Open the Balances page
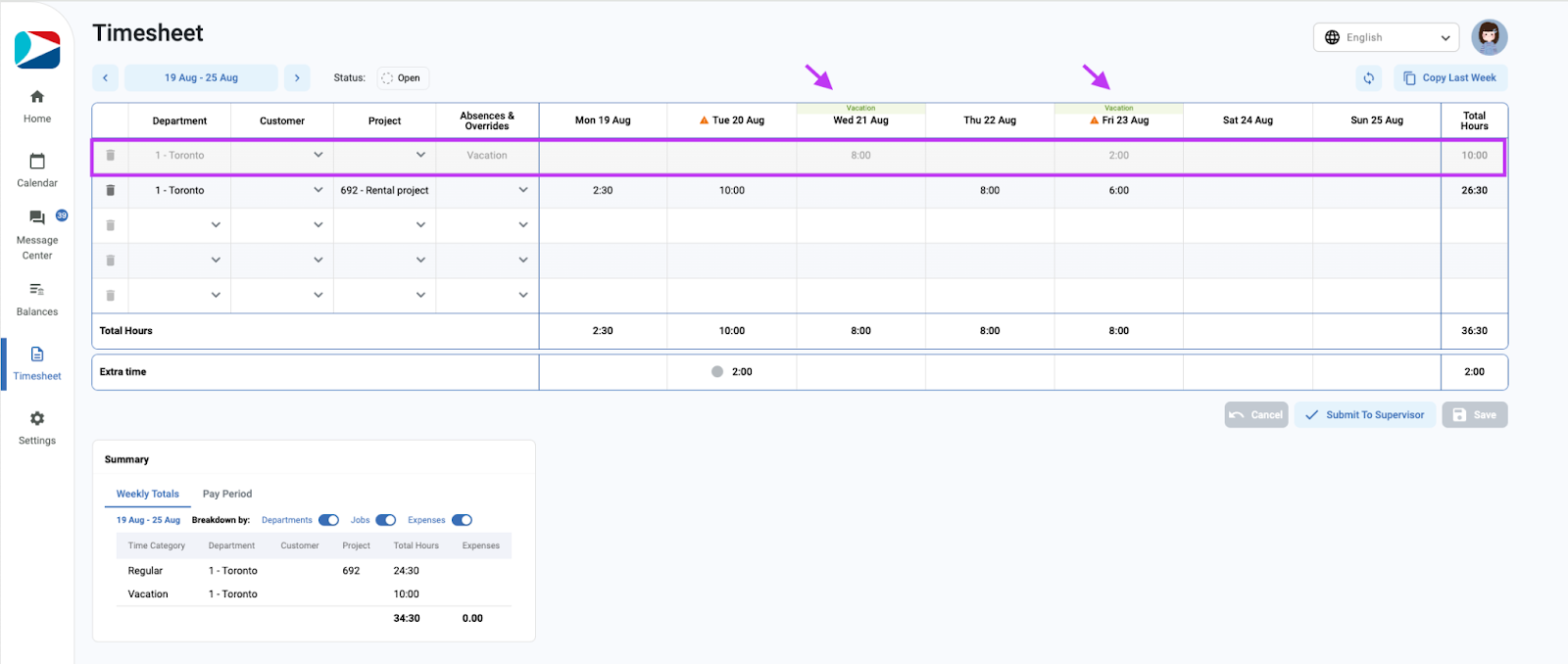 pyautogui.click(x=37, y=299)
